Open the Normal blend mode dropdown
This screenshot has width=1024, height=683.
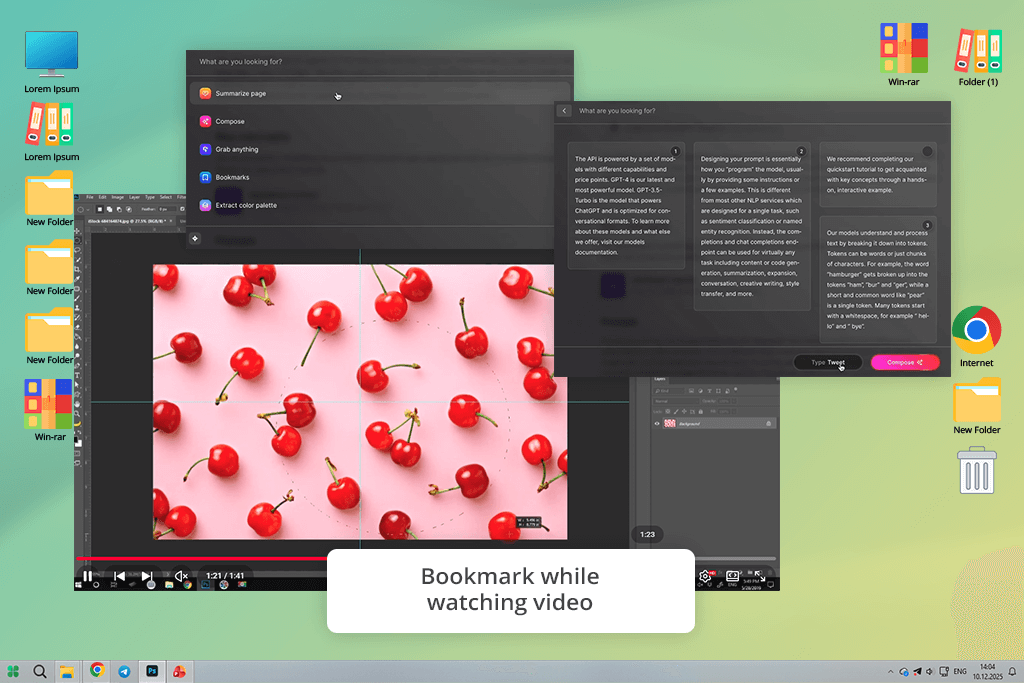pyautogui.click(x=676, y=401)
